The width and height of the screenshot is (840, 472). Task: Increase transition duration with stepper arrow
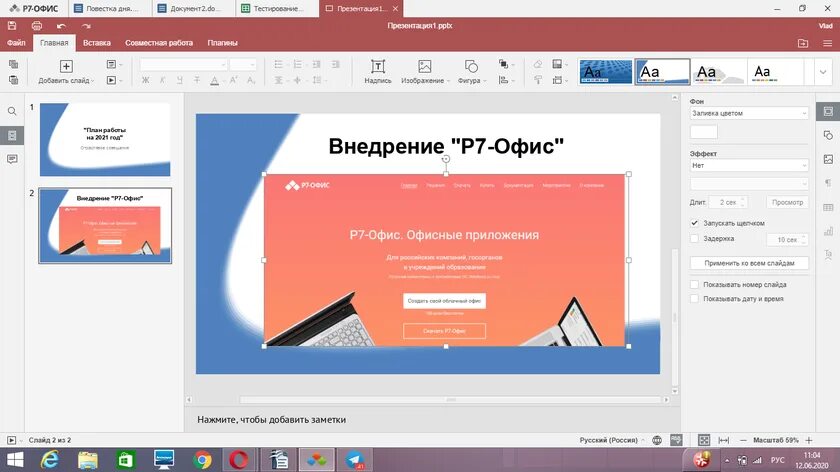[x=743, y=199]
